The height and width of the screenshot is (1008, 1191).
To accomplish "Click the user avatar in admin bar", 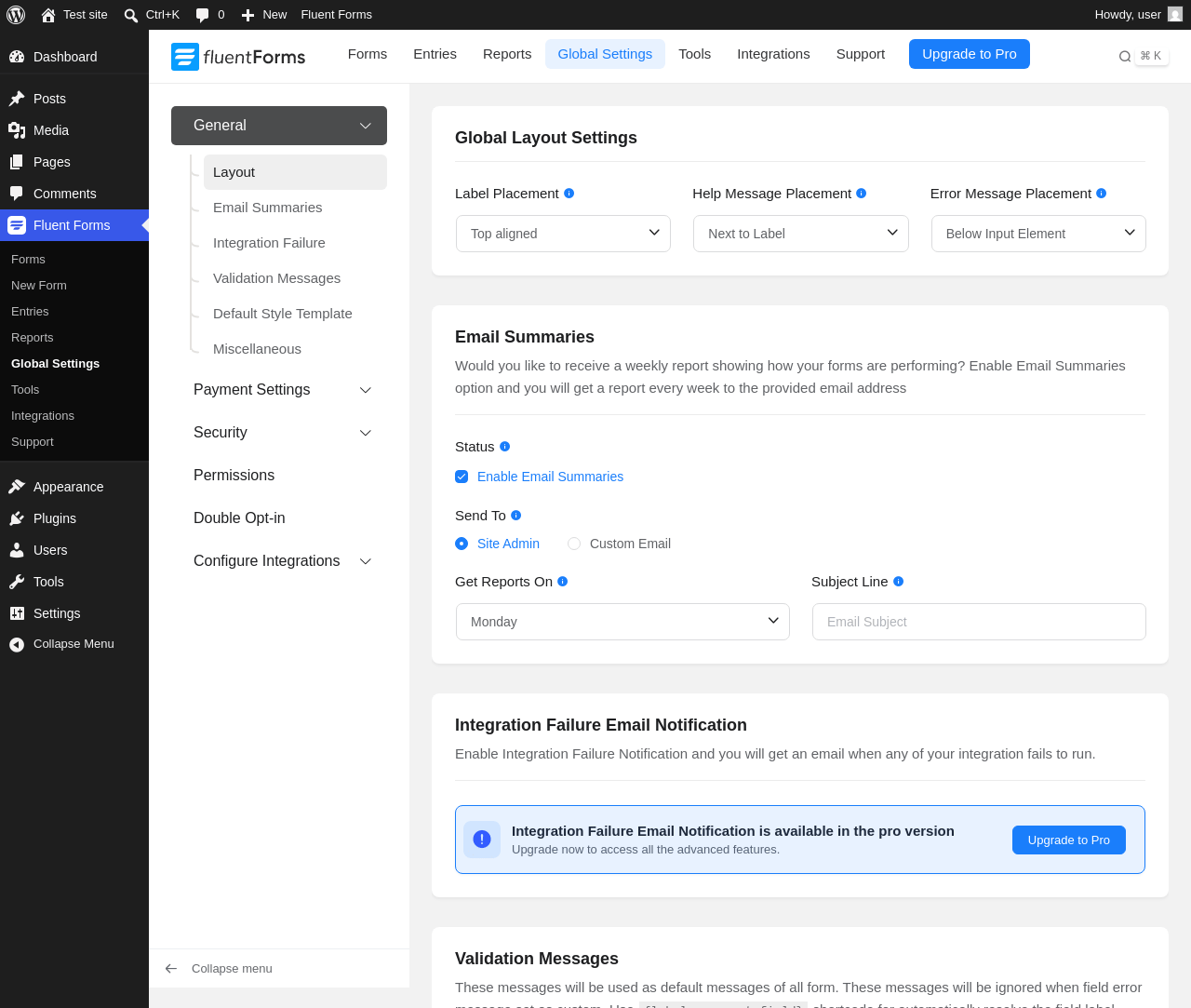I will click(1175, 14).
